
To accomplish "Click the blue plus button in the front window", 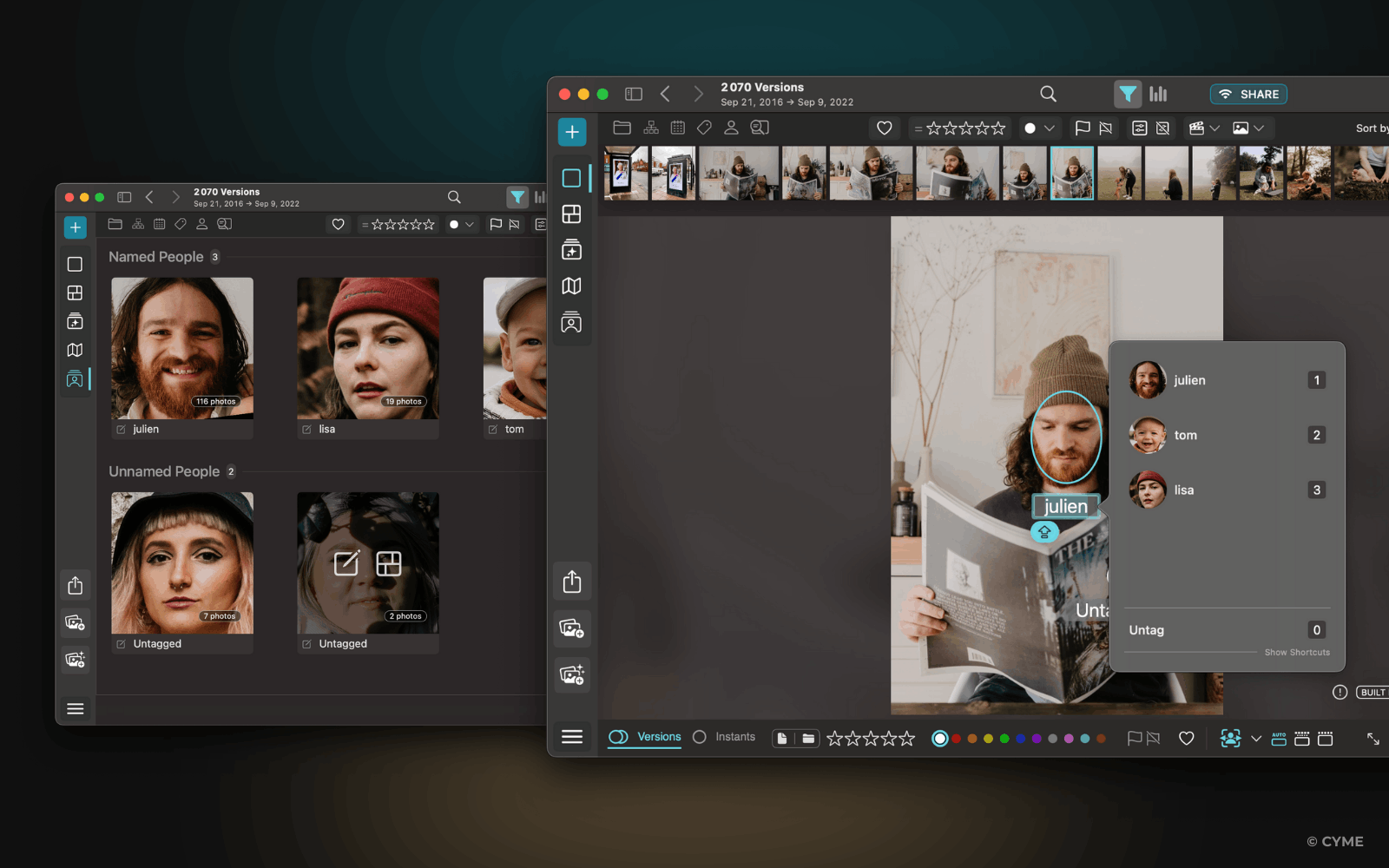I will [x=572, y=132].
